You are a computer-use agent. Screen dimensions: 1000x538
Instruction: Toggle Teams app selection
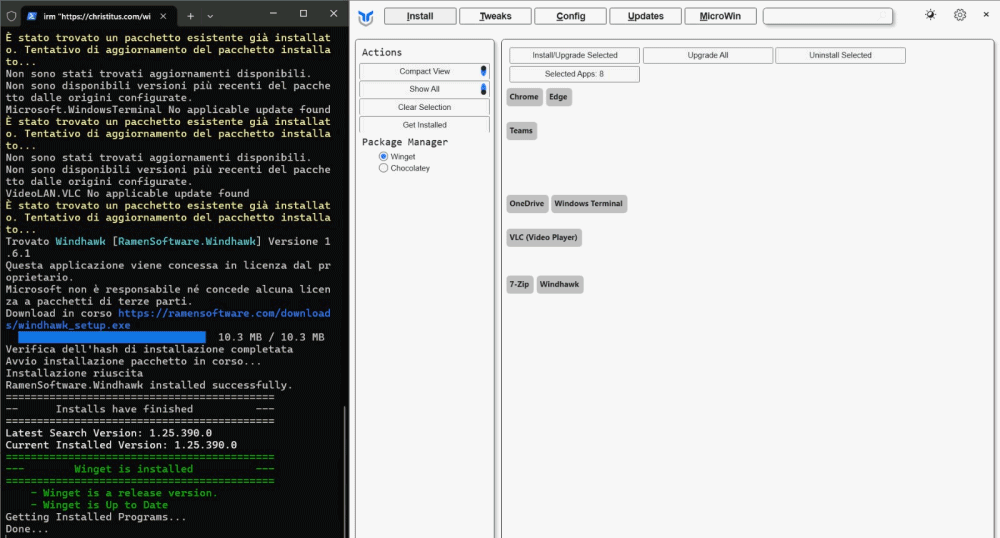[521, 131]
